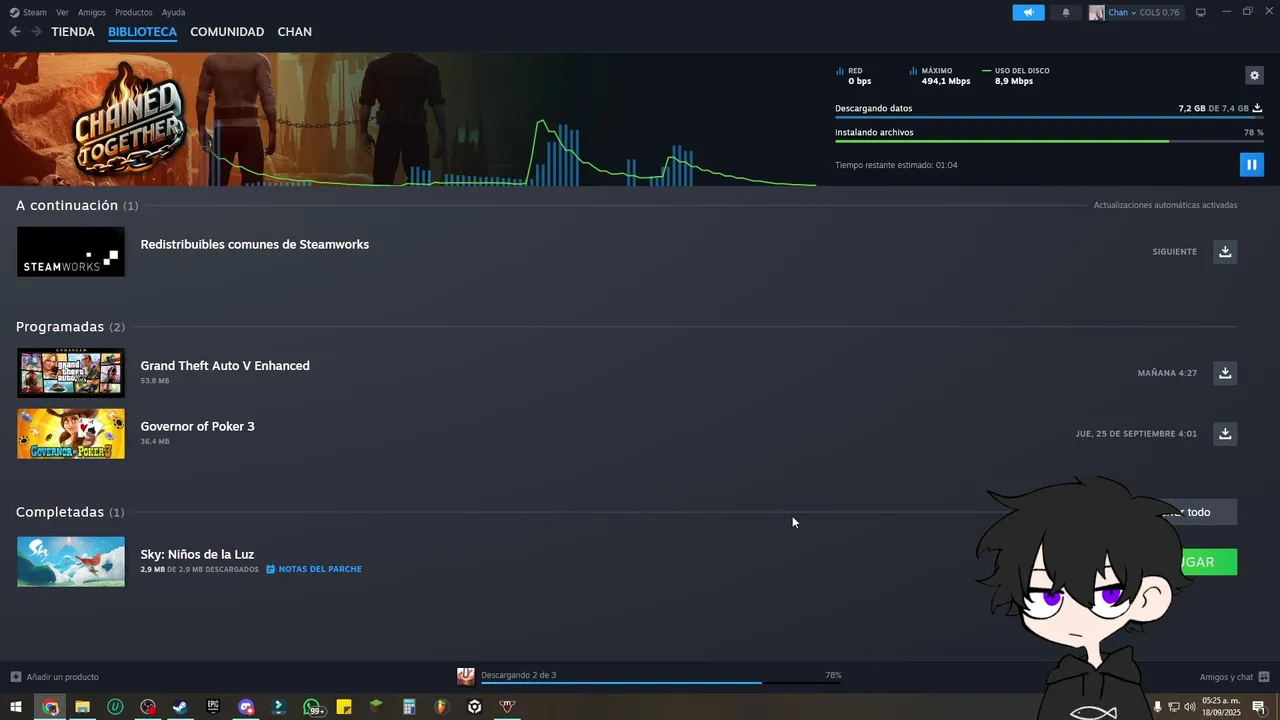
Task: Switch to the COMUNIDAD tab
Action: [227, 32]
